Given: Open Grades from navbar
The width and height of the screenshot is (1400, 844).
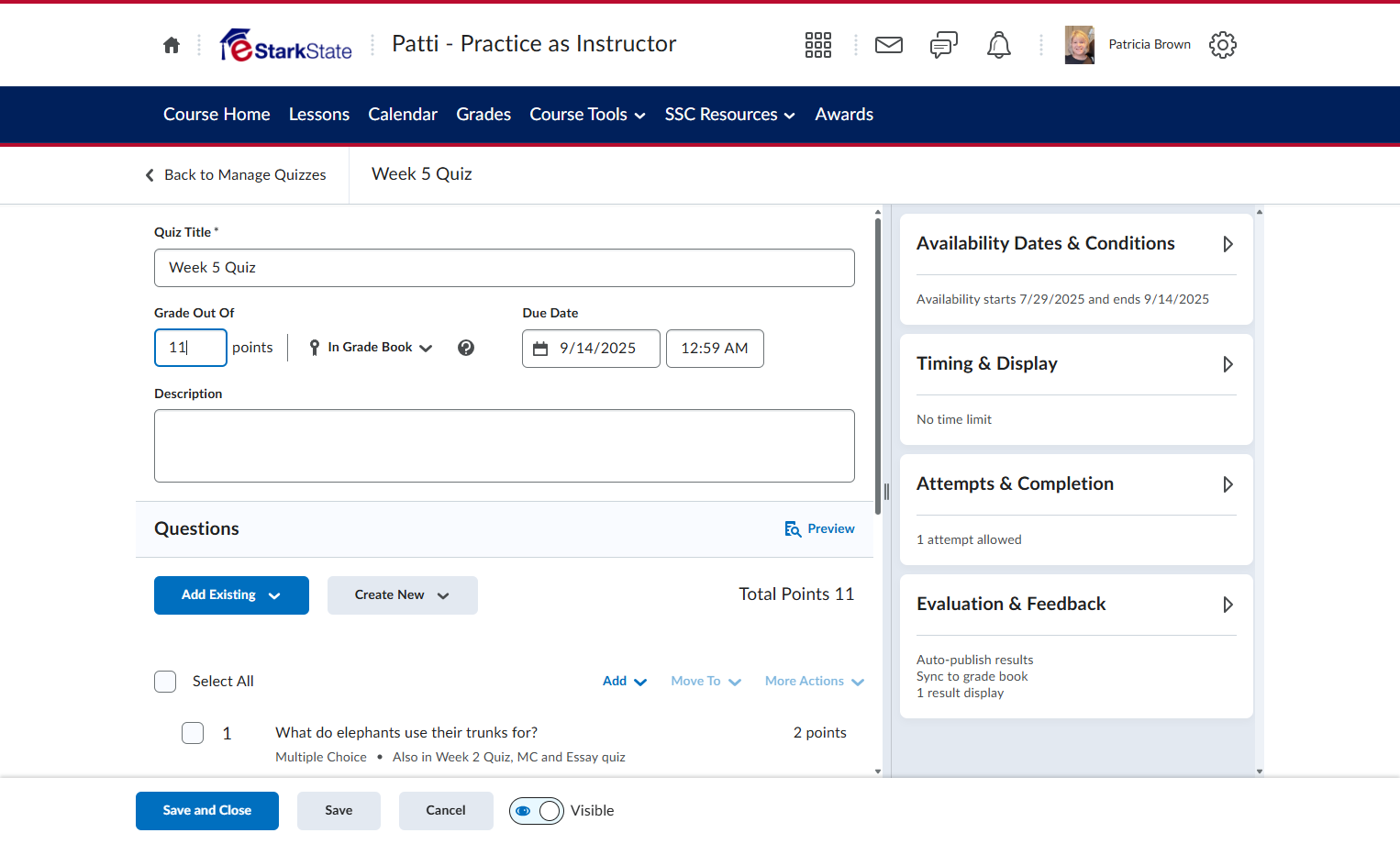Looking at the screenshot, I should click(483, 115).
